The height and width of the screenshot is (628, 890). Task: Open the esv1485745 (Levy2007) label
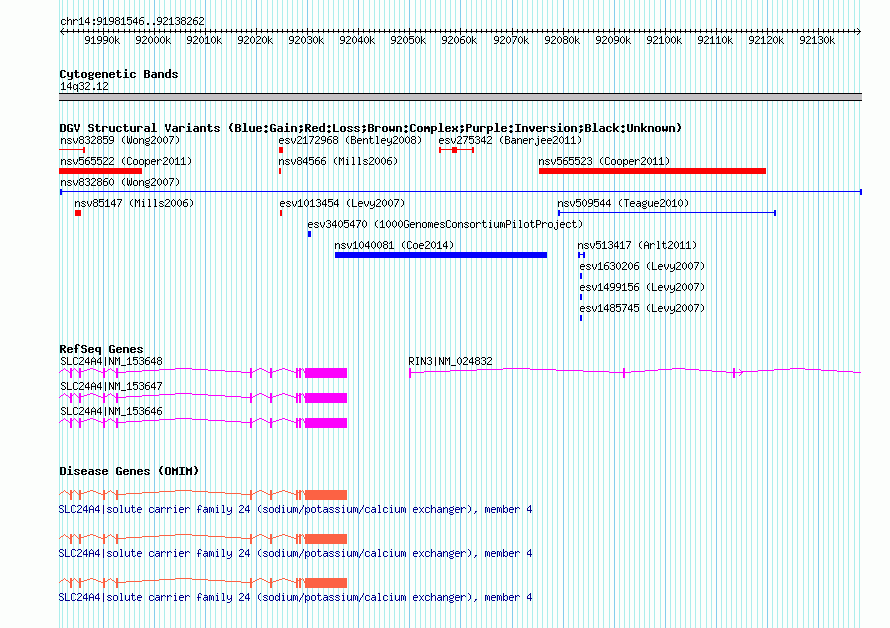tap(642, 308)
